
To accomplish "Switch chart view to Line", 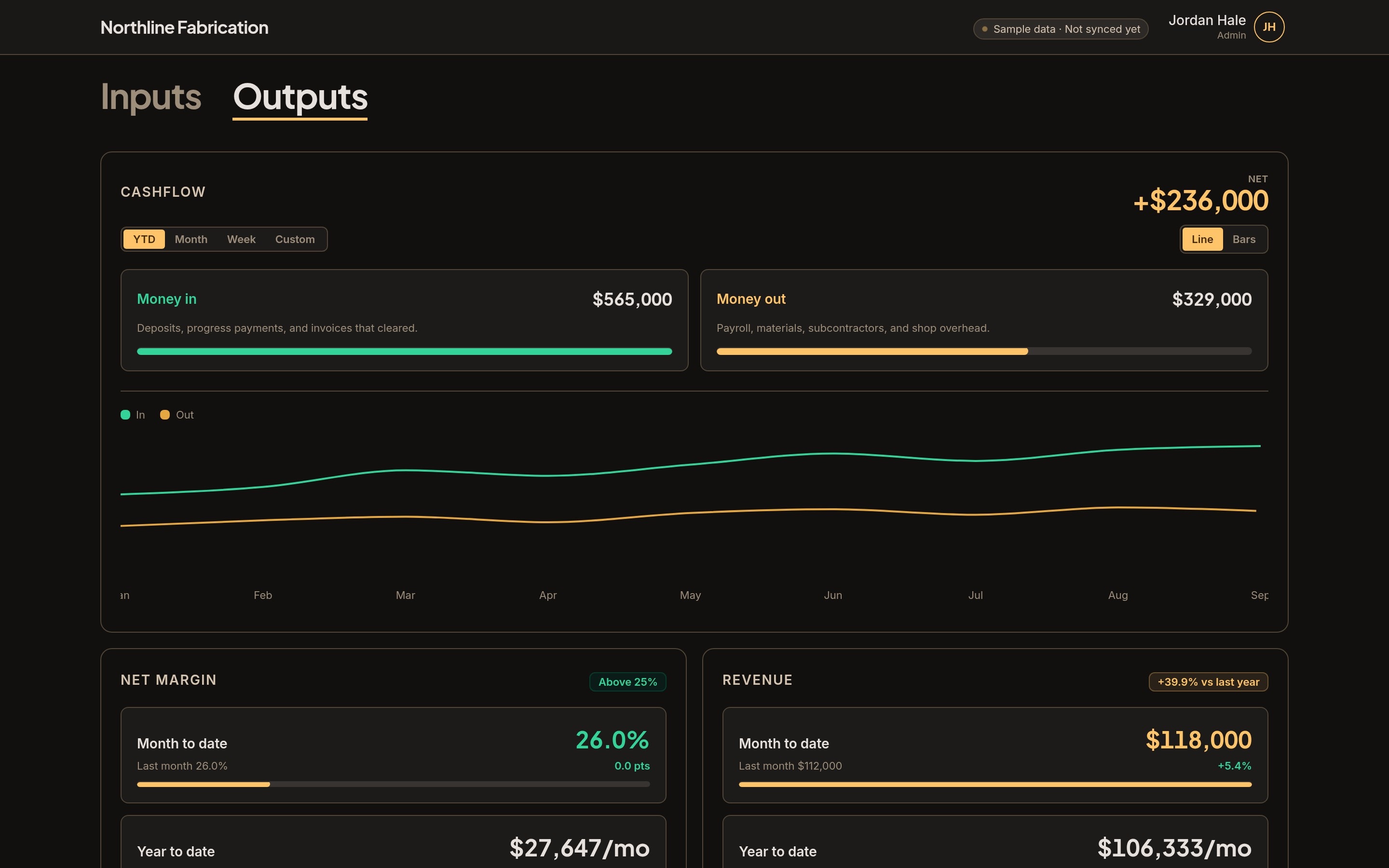I will click(x=1202, y=239).
